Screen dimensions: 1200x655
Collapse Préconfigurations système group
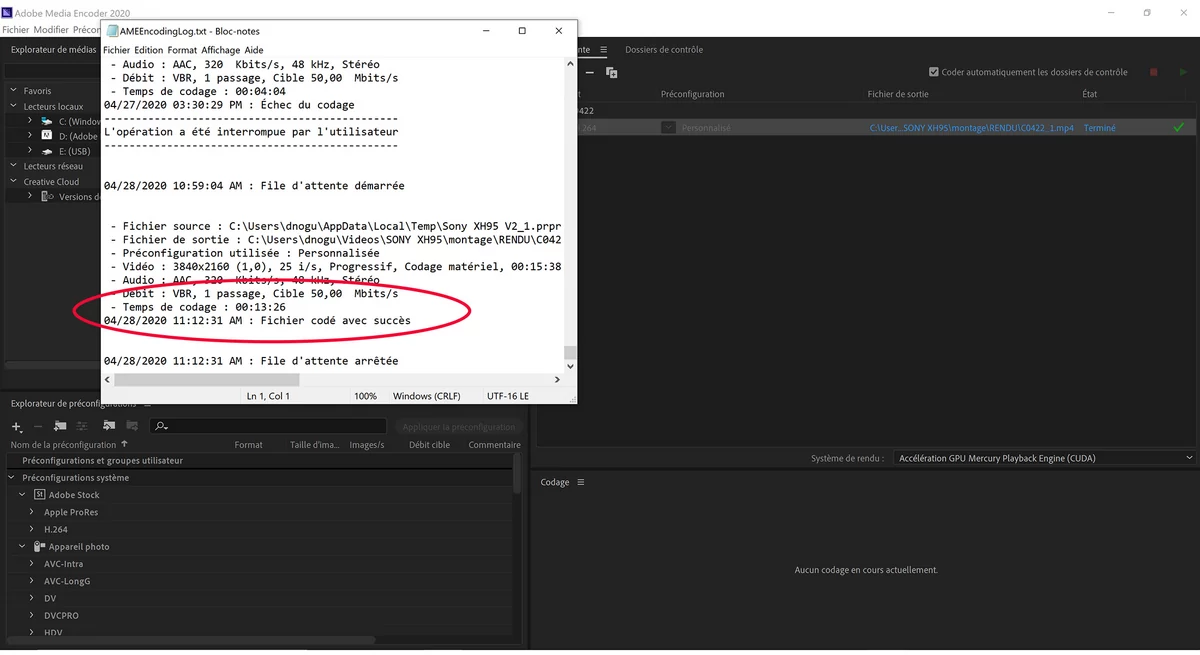click(x=13, y=478)
